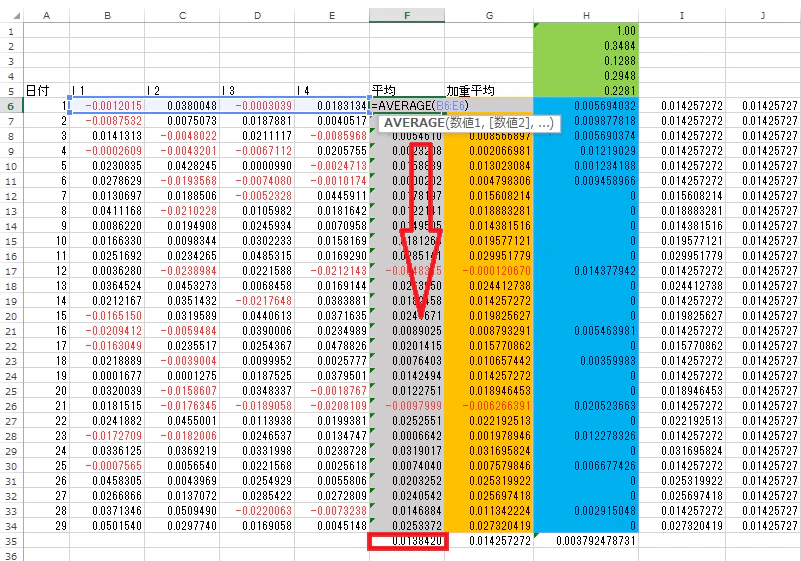Click blue cell containing 0.012278326

pyautogui.click(x=586, y=436)
